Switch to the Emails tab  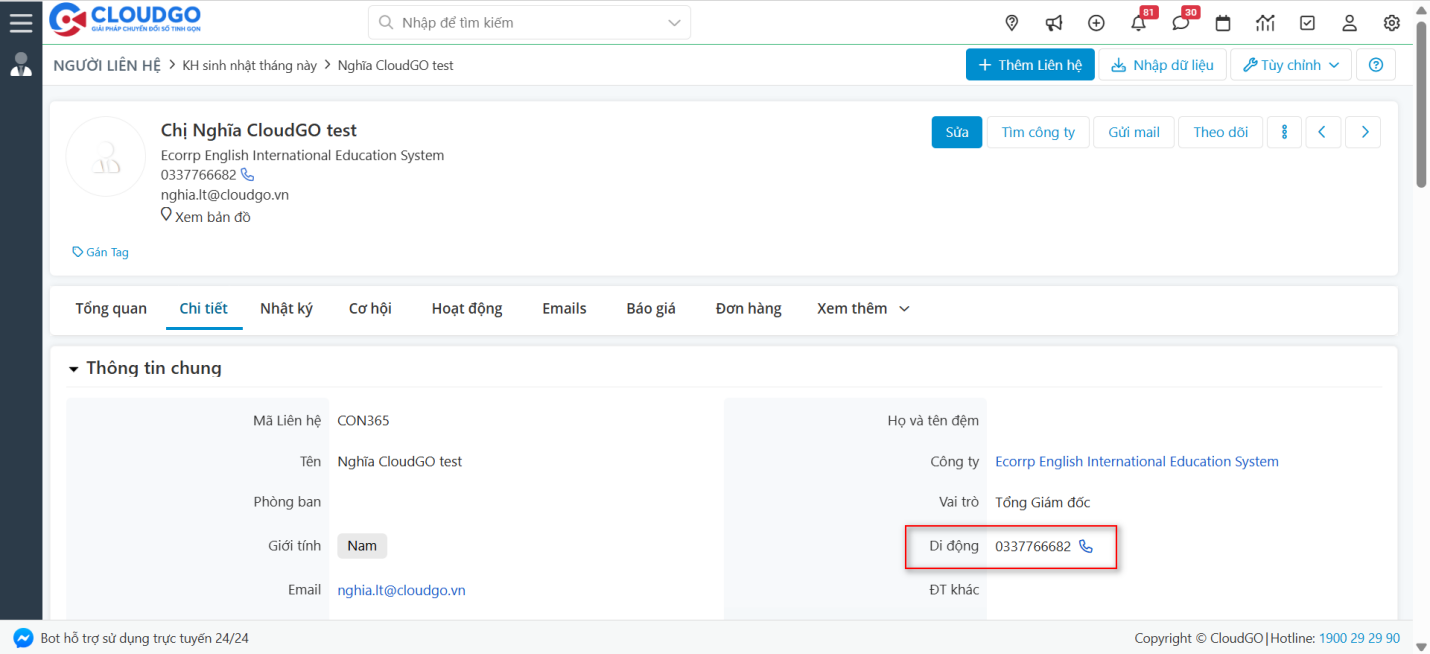point(563,308)
